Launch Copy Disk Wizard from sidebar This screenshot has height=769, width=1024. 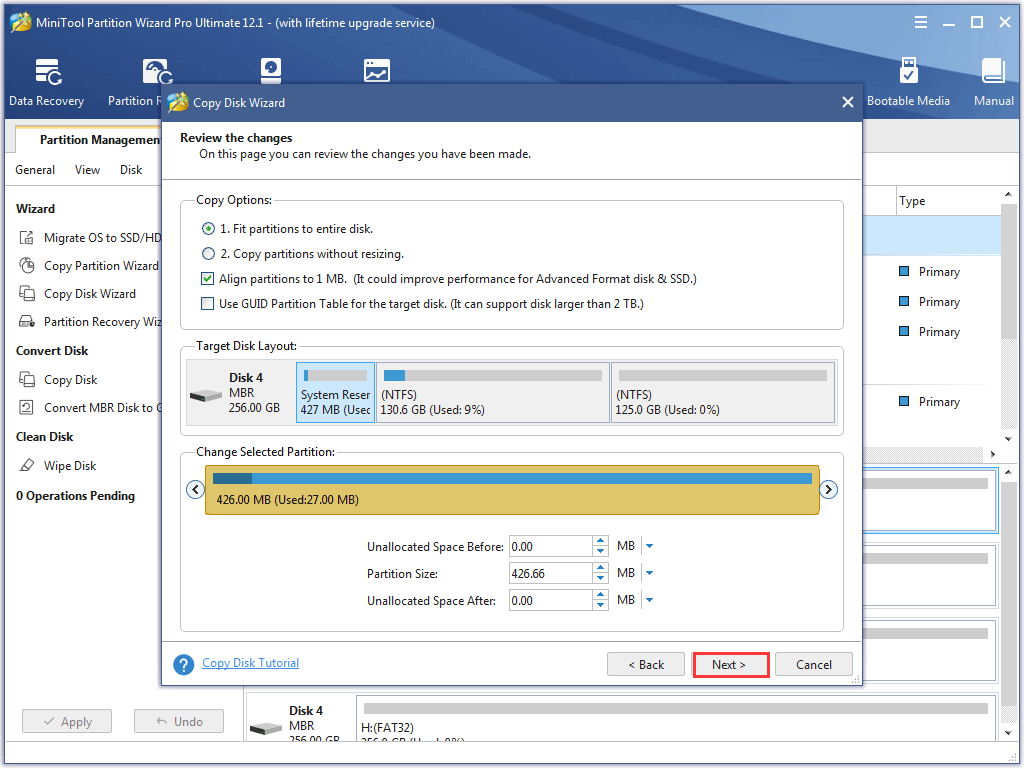(x=78, y=294)
